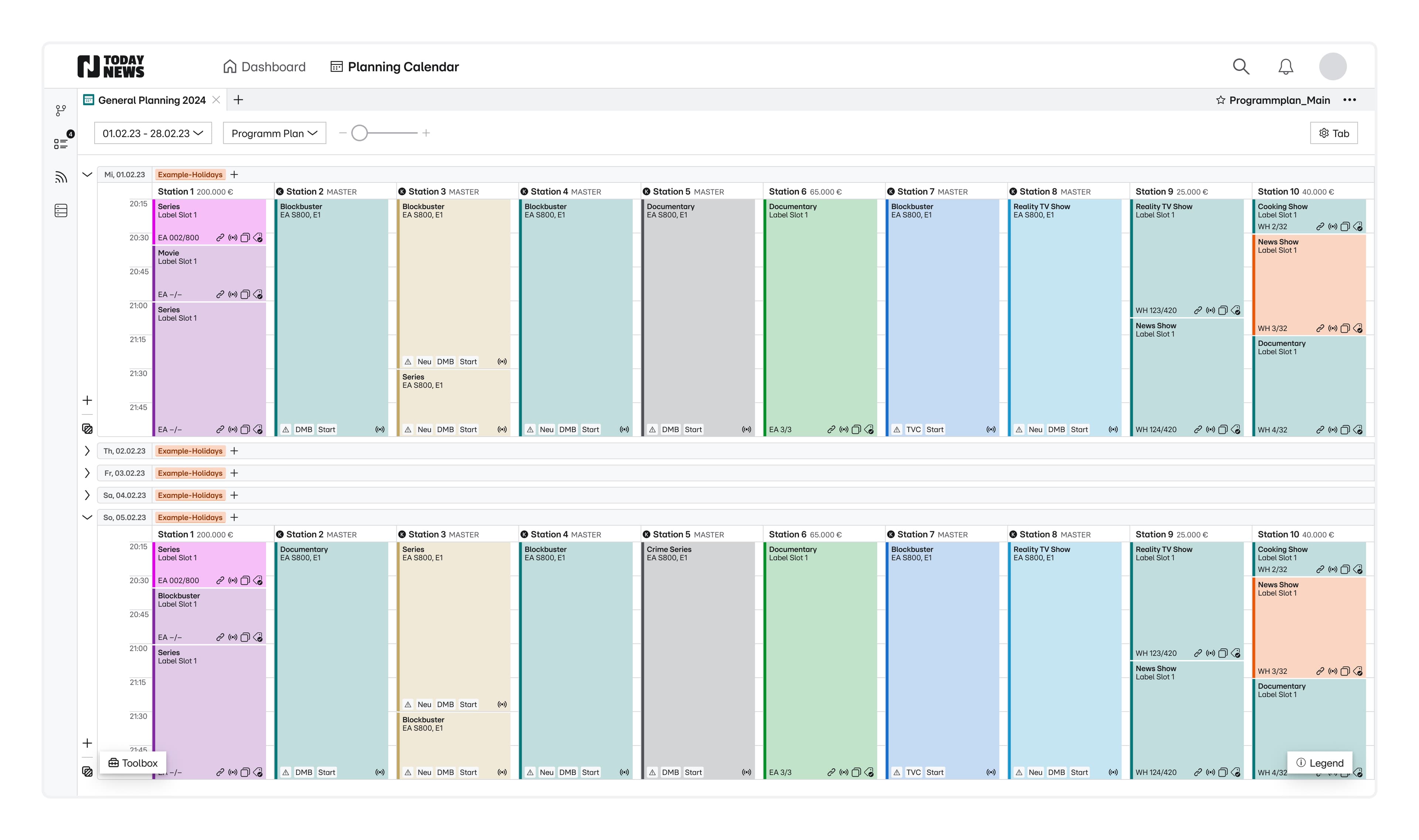
Task: Click the zoom-in plus icon
Action: pos(426,133)
